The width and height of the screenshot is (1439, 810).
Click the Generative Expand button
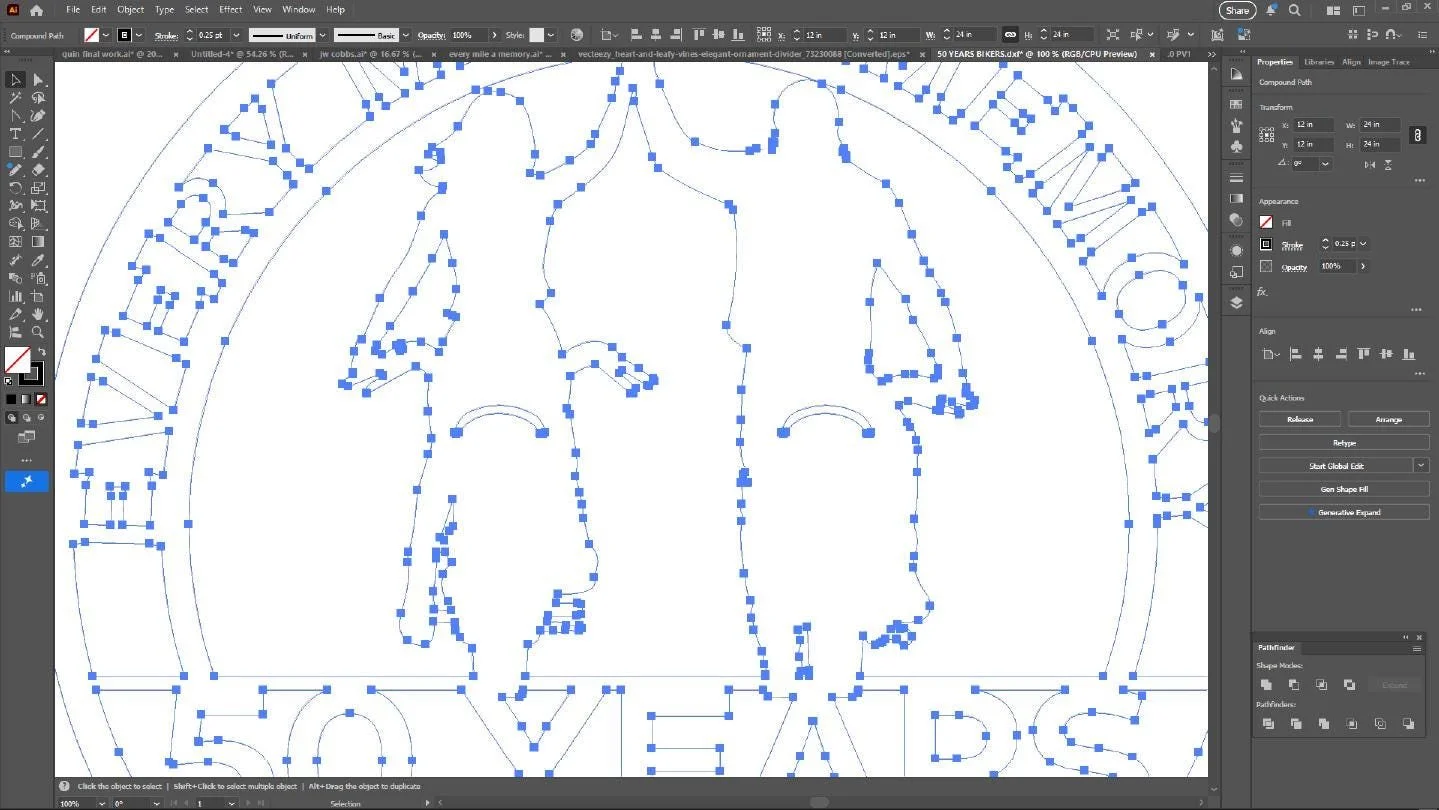pos(1344,512)
